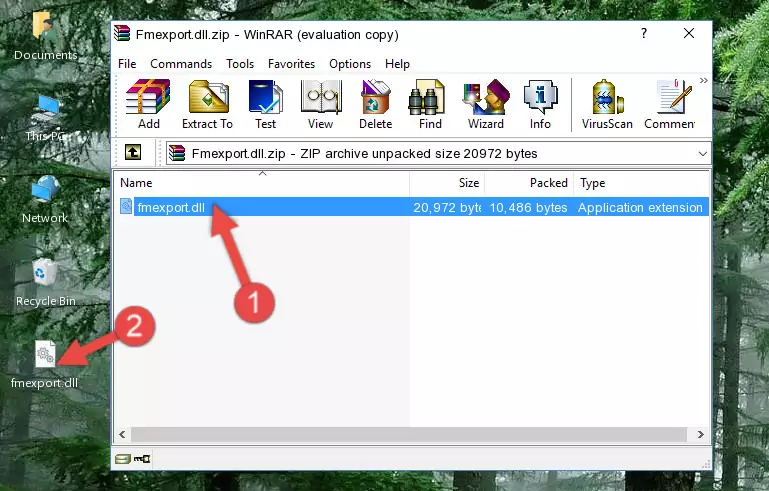Image resolution: width=769 pixels, height=491 pixels.
Task: Sort by the Name column header
Action: coord(262,183)
